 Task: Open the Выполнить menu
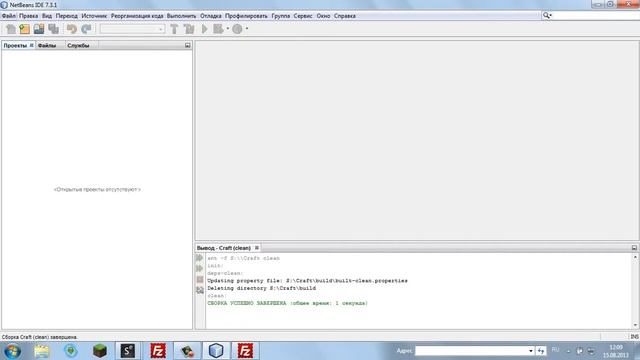coord(182,16)
